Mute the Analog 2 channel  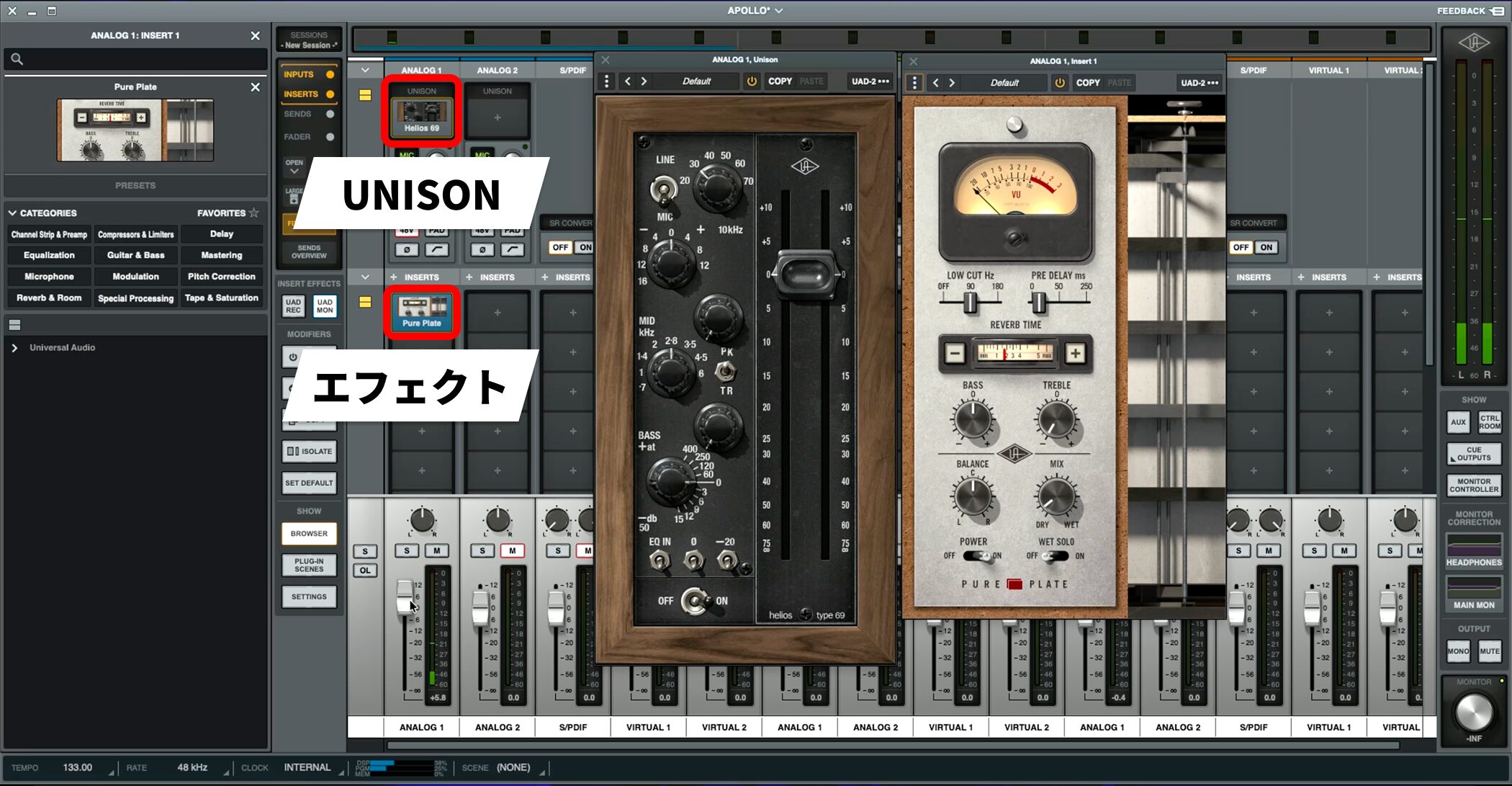(x=512, y=550)
